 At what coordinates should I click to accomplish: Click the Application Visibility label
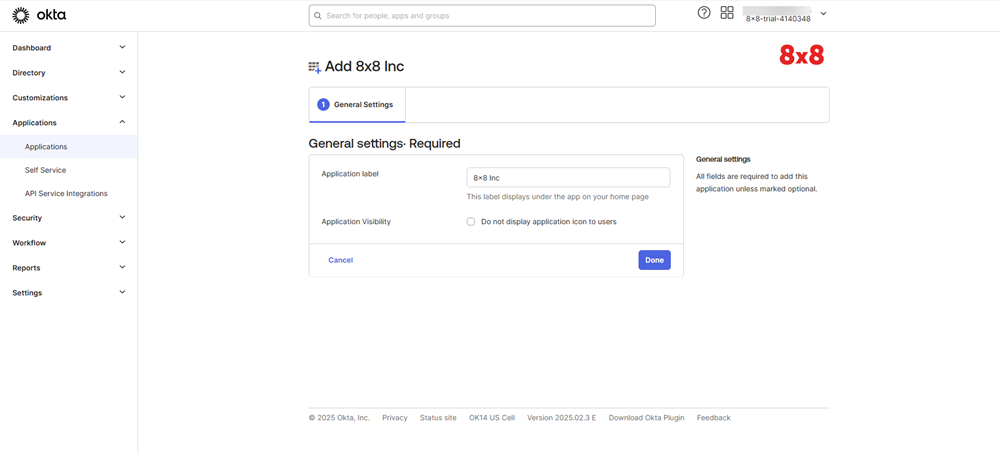[x=356, y=222]
